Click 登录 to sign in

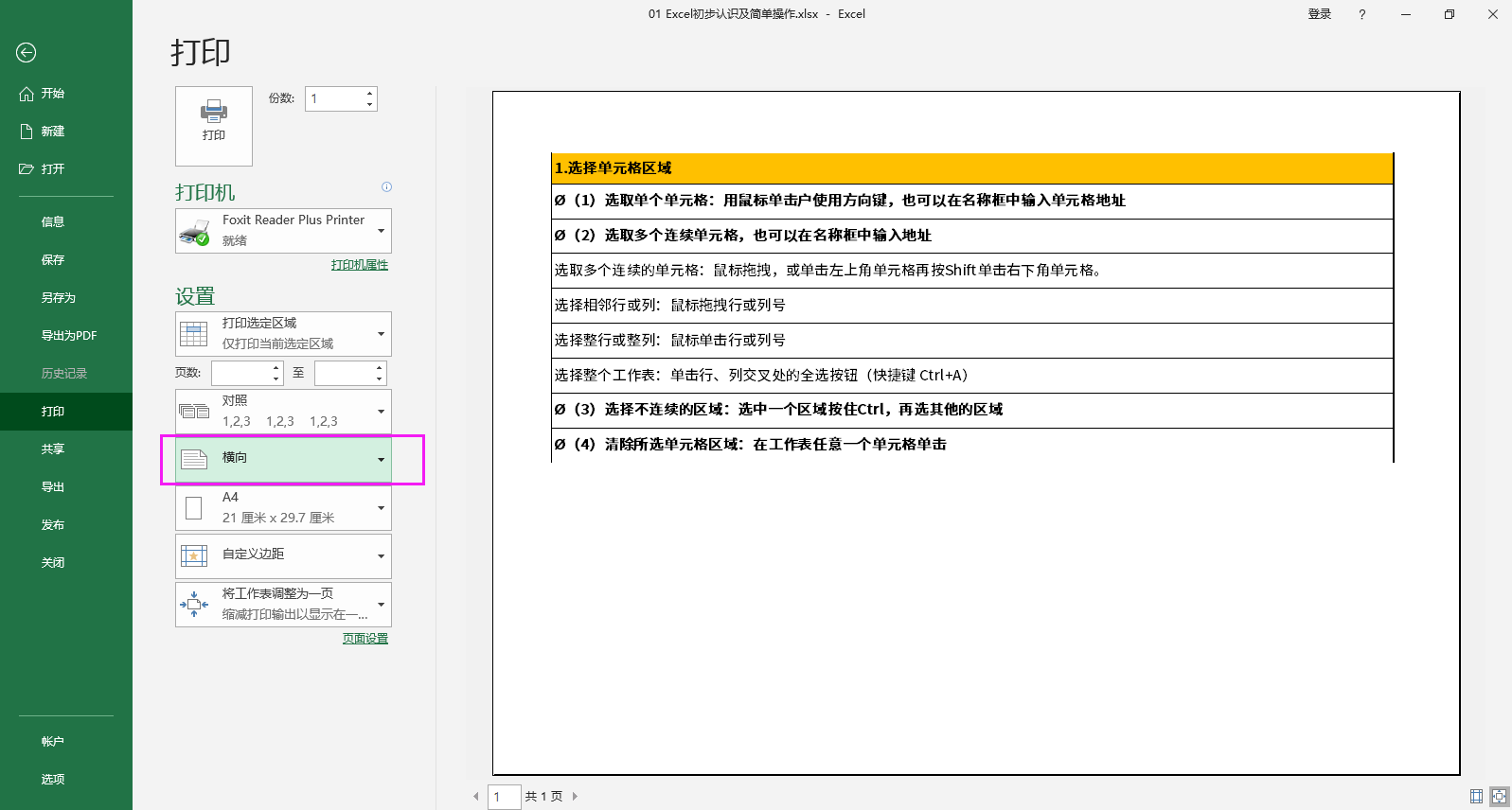pos(1320,14)
